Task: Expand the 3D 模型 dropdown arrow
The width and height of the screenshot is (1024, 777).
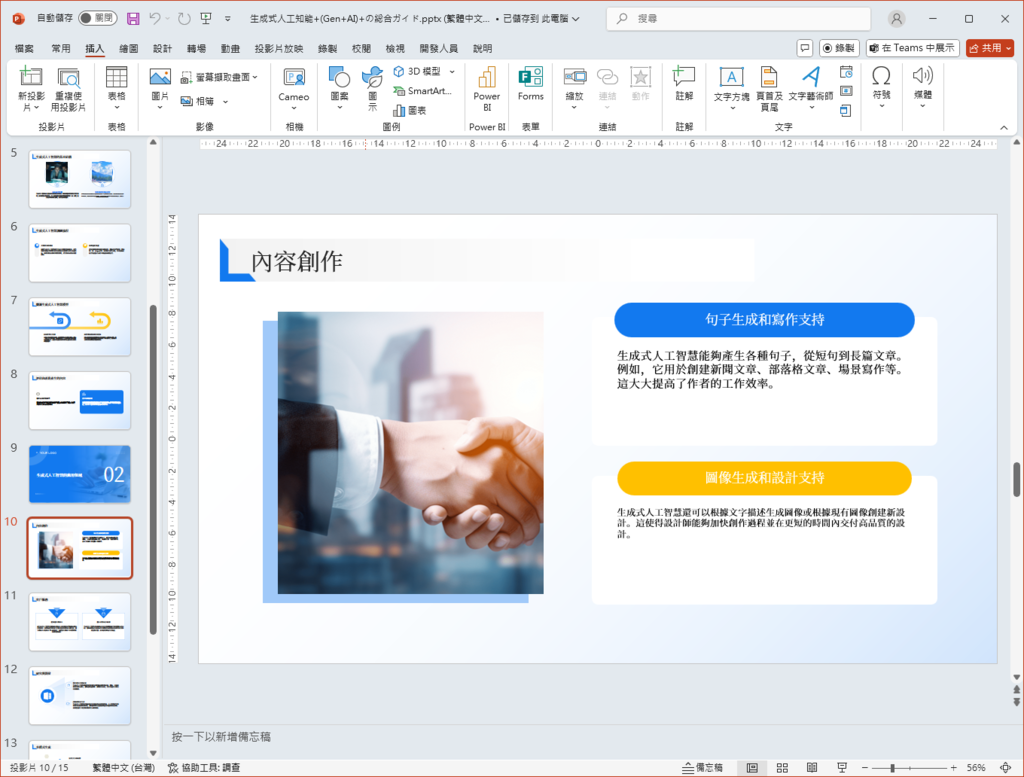Action: point(452,71)
